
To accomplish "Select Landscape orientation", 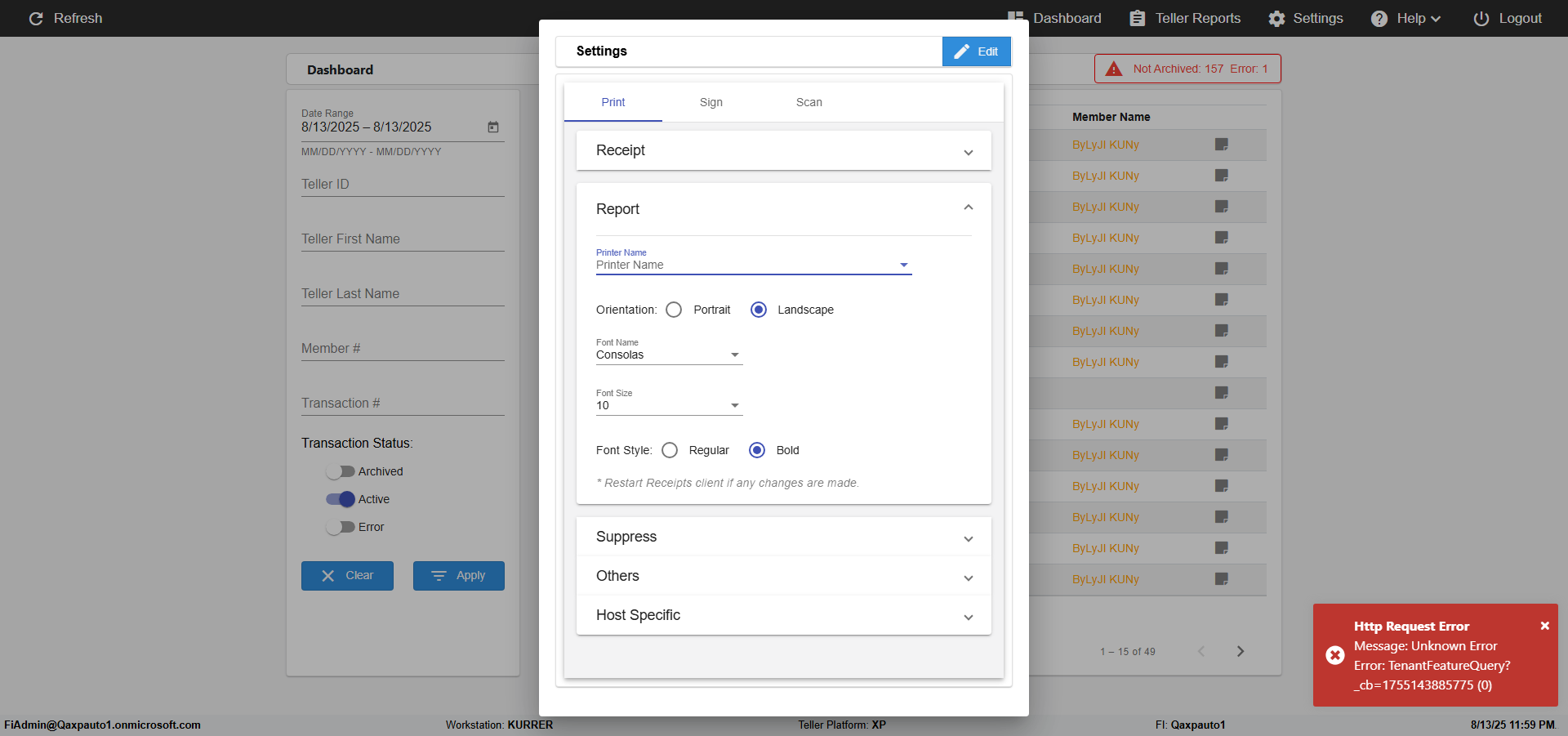I will coord(759,310).
